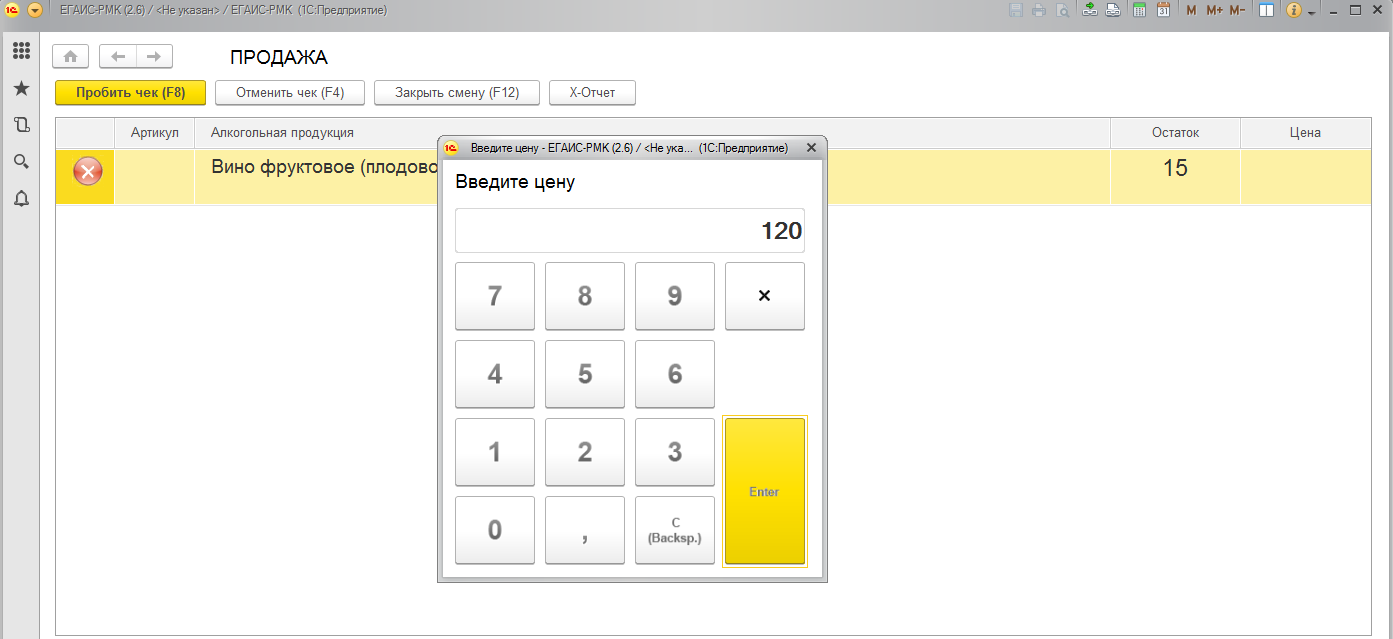The image size is (1393, 639).
Task: Click the Закрыть смену (F12) button
Action: pyautogui.click(x=457, y=92)
